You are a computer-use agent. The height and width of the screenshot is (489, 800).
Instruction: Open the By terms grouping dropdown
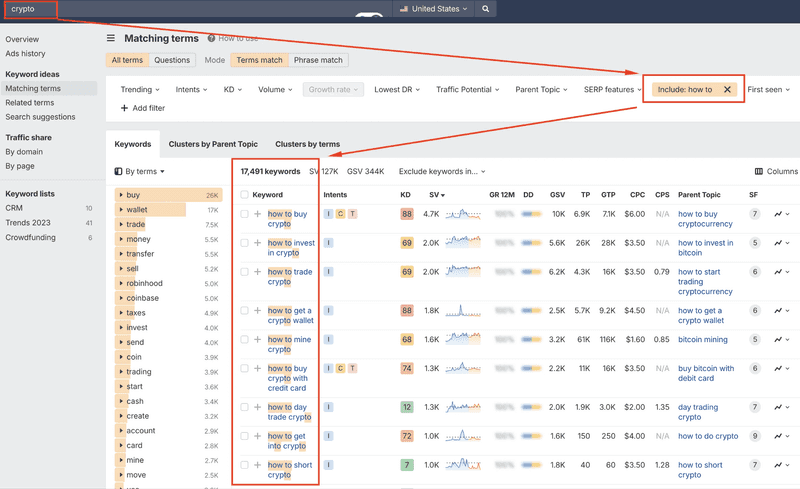(140, 172)
